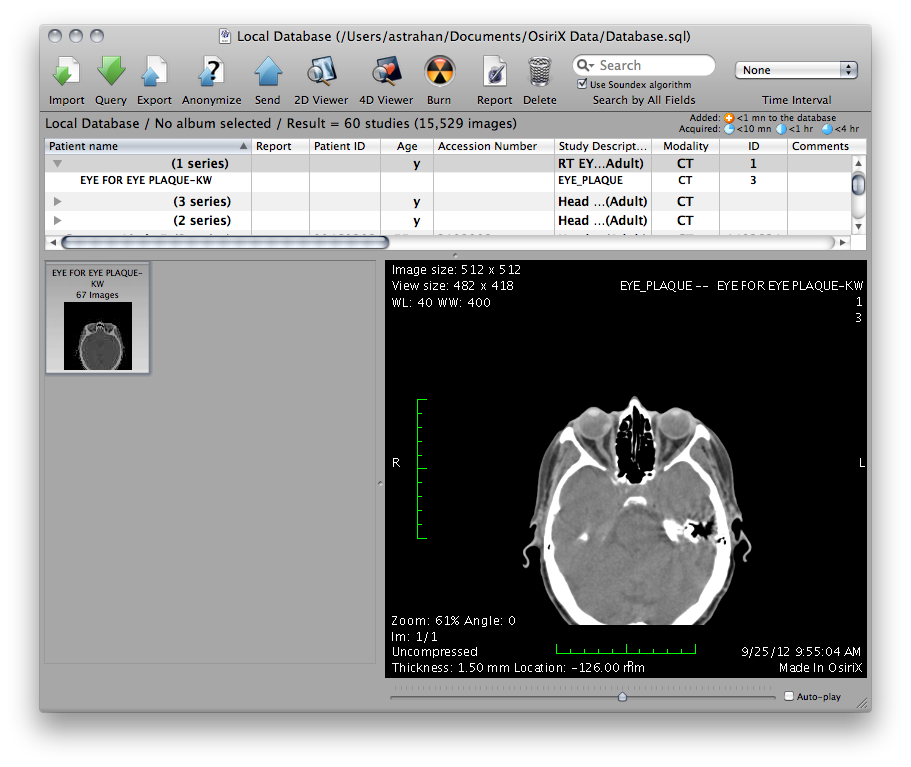Image resolution: width=911 pixels, height=767 pixels.
Task: Collapse the expanded (1 series) study row
Action: pyautogui.click(x=57, y=163)
